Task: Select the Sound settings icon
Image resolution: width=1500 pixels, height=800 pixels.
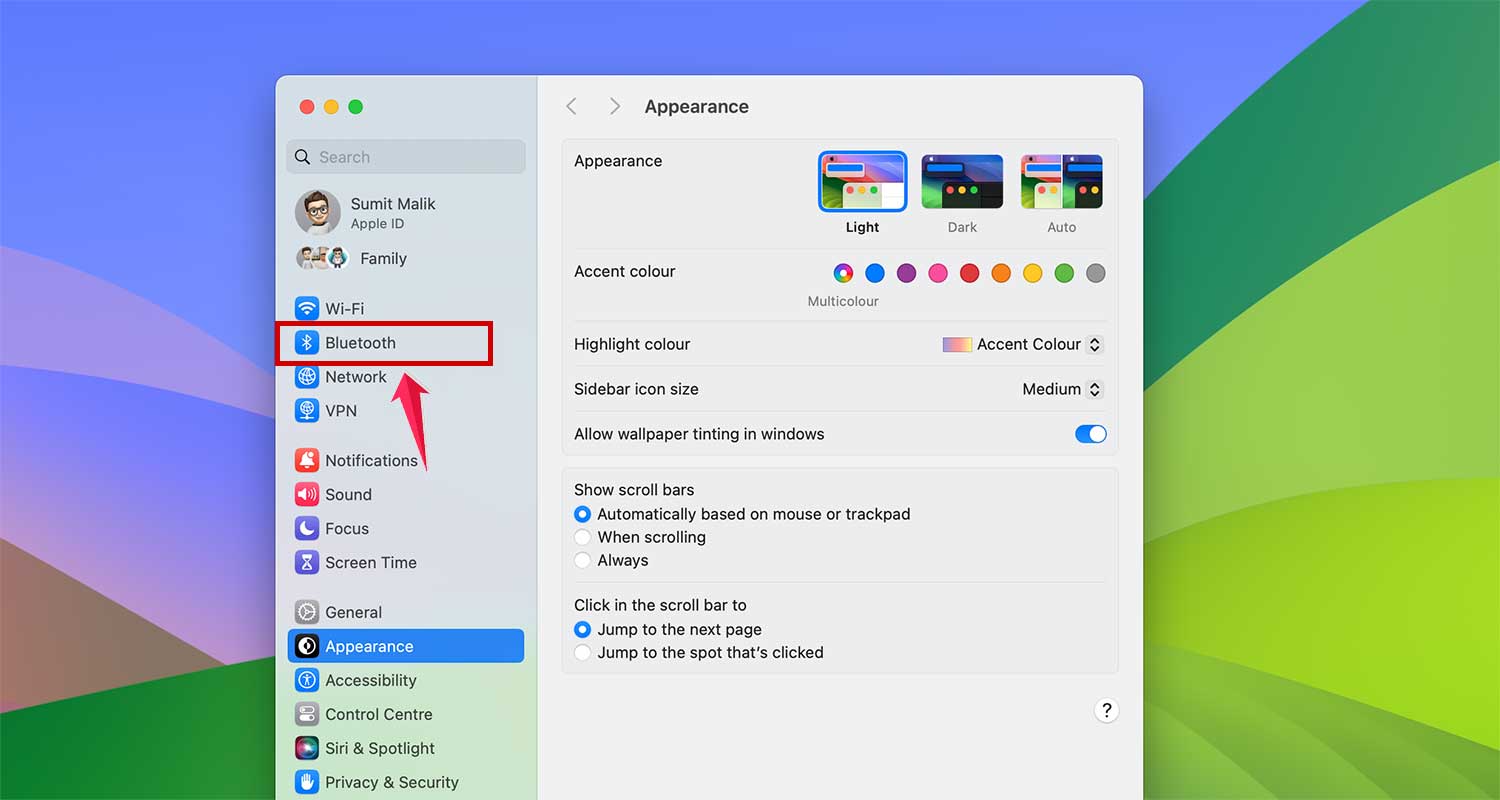Action: 307,494
